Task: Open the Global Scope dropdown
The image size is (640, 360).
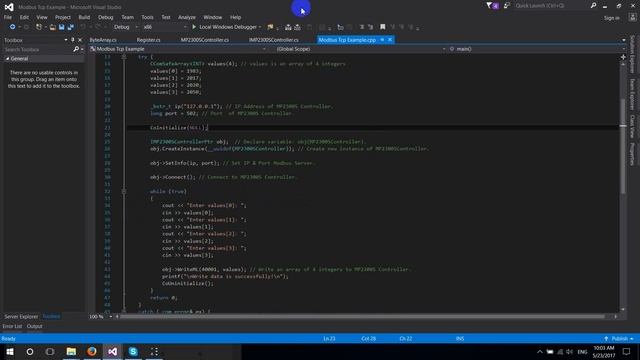Action: [x=361, y=49]
